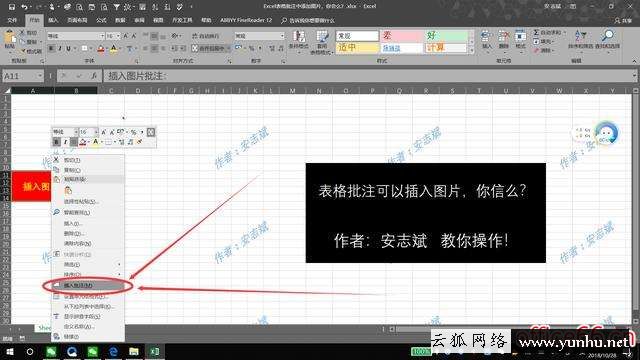Open the ribbon font size dropdown
Image resolution: width=640 pixels, height=360 pixels.
(x=118, y=36)
